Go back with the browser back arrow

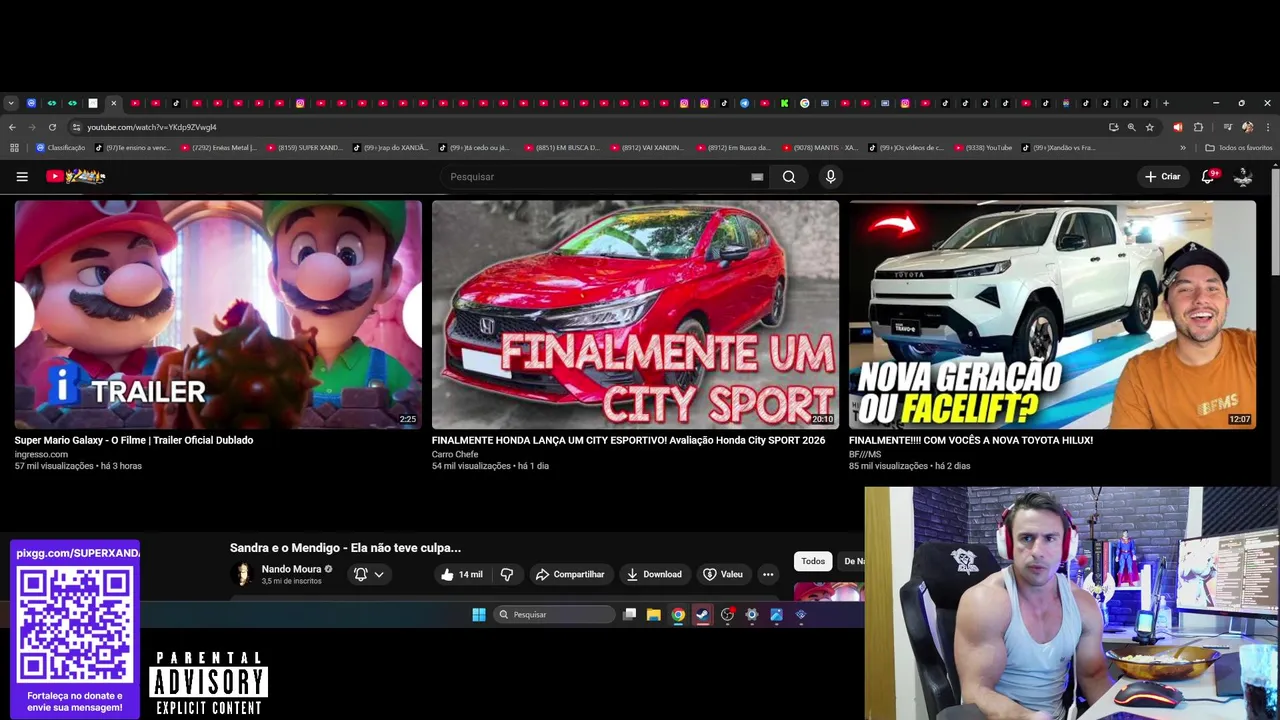pyautogui.click(x=12, y=127)
